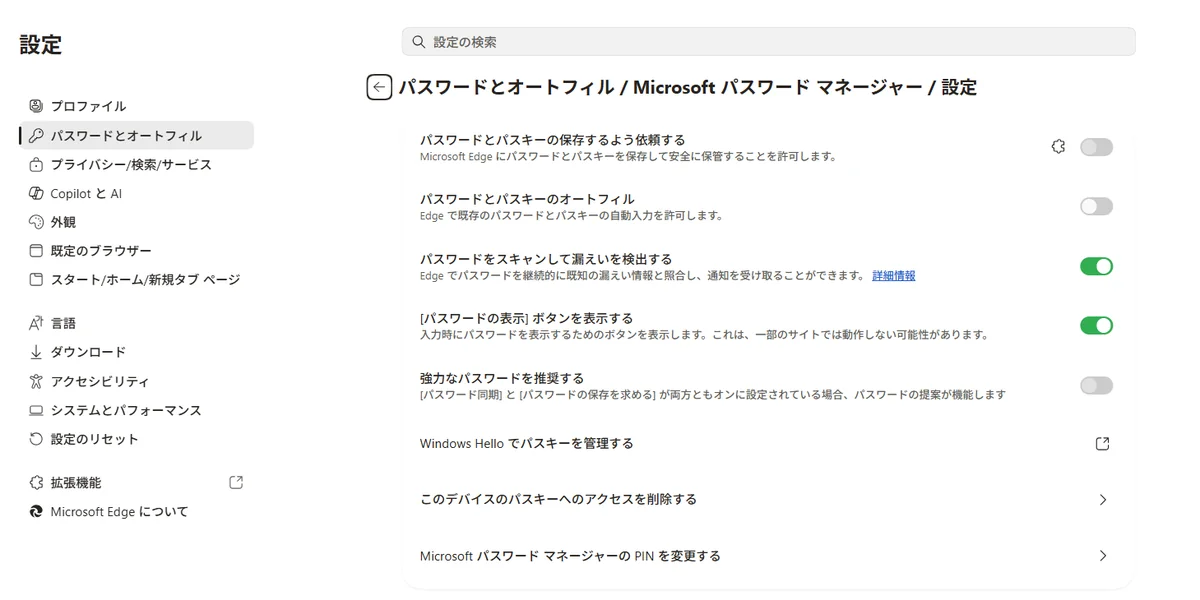1200x600 pixels.
Task: Click the description starting 入力時にパスワードを表示するため
Action: [704, 335]
